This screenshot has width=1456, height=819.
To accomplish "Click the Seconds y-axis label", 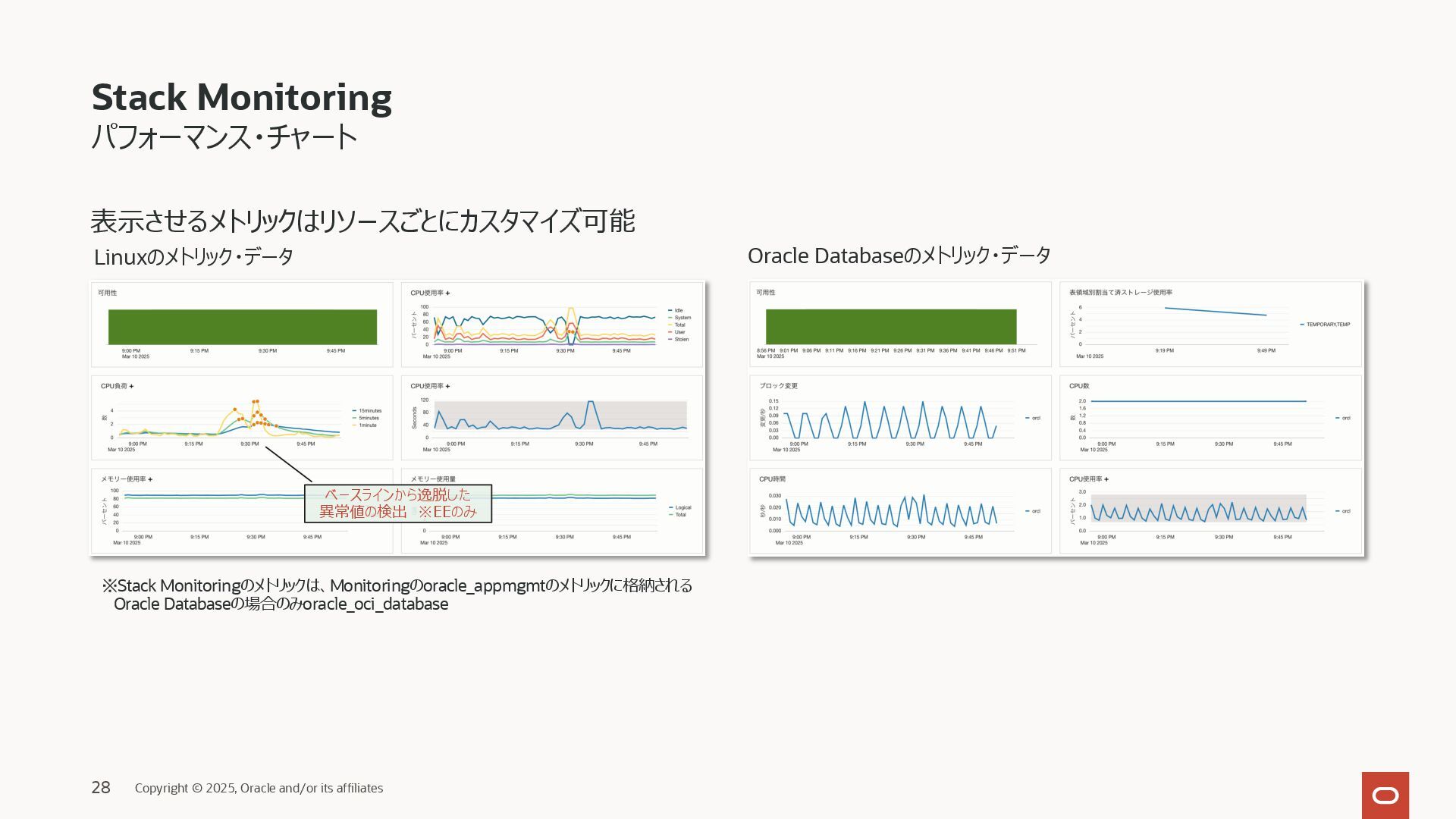I will coord(415,418).
